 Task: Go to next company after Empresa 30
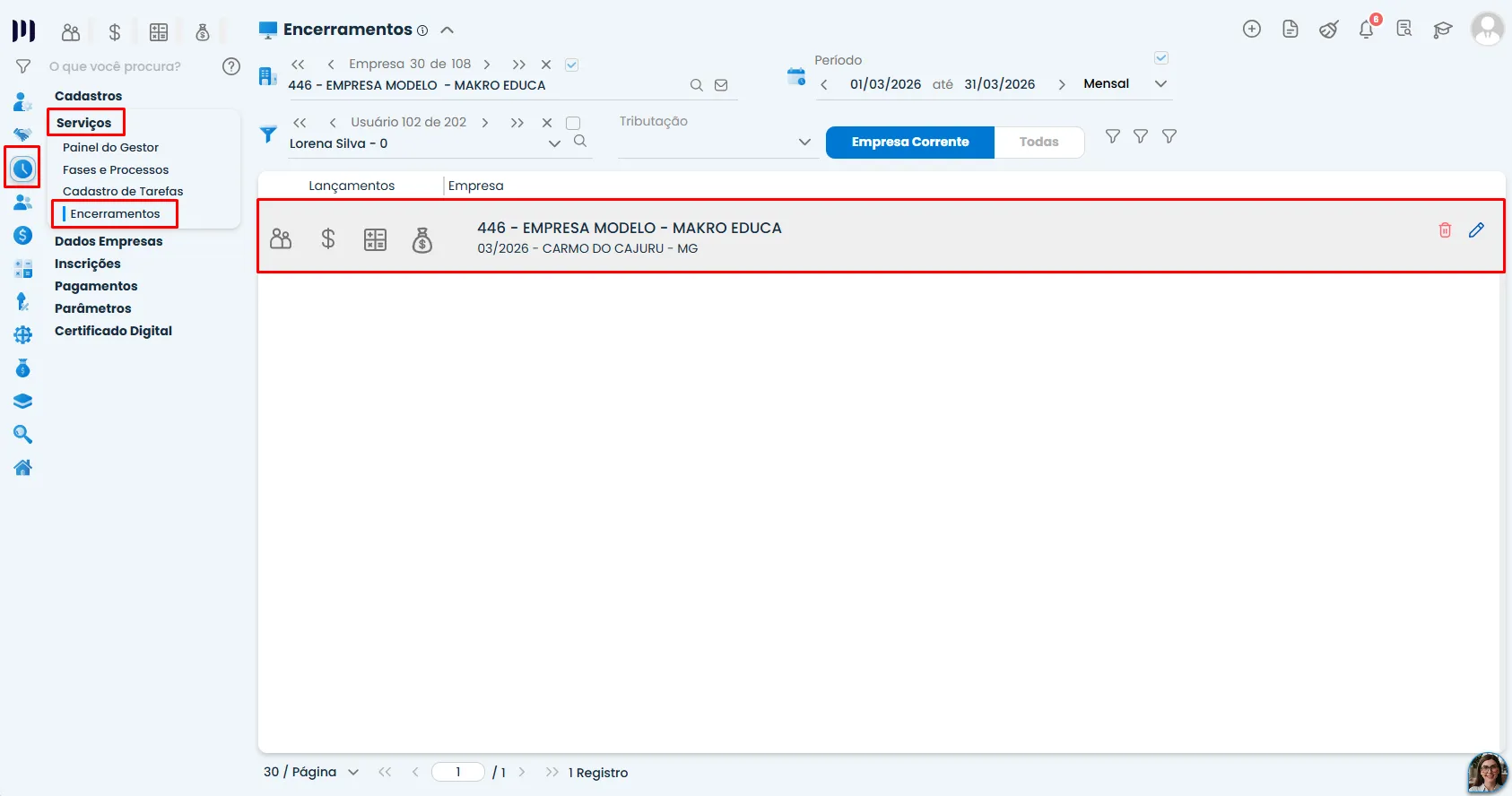[x=487, y=65]
